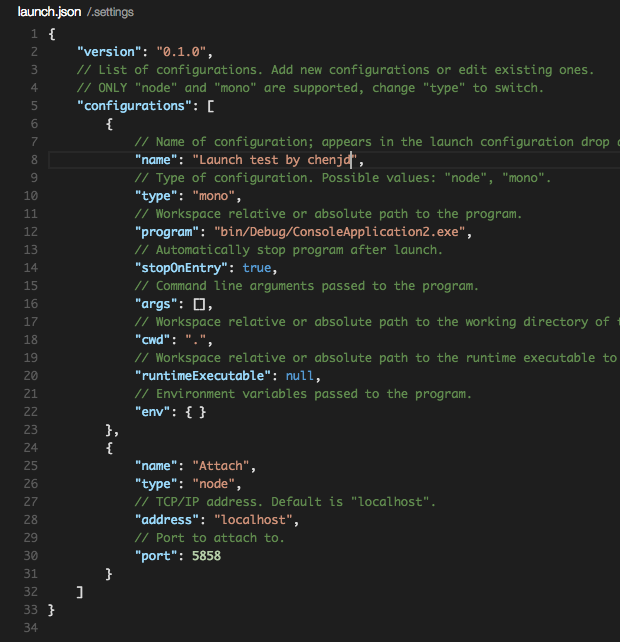Click the "Attach" name value

220,466
